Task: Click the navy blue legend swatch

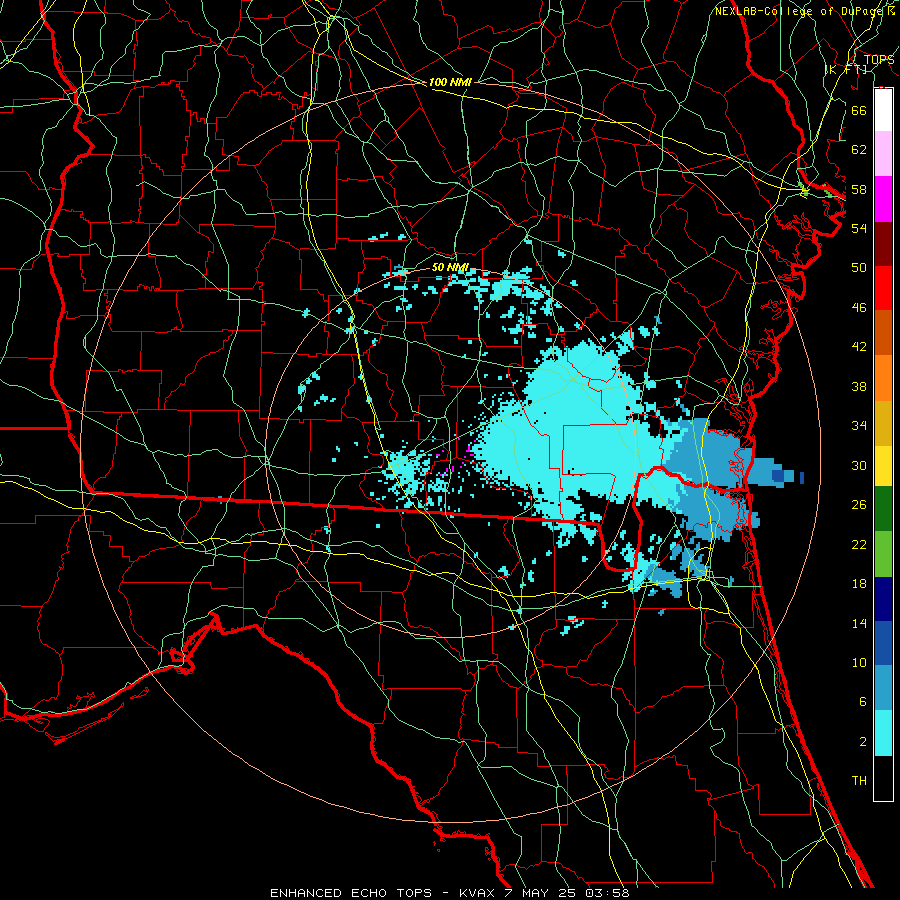Action: (x=883, y=599)
